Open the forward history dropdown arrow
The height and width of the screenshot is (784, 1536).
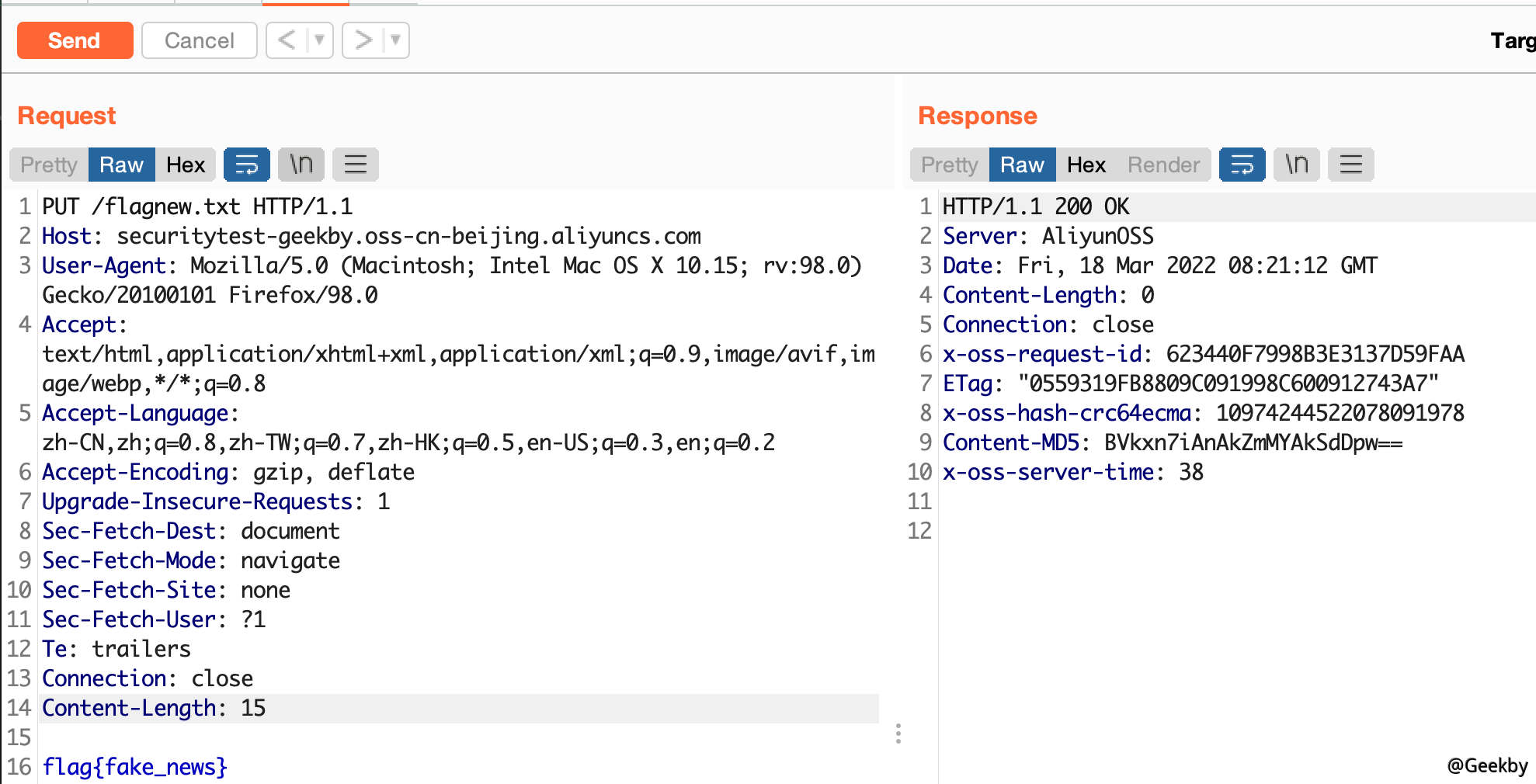pos(395,40)
